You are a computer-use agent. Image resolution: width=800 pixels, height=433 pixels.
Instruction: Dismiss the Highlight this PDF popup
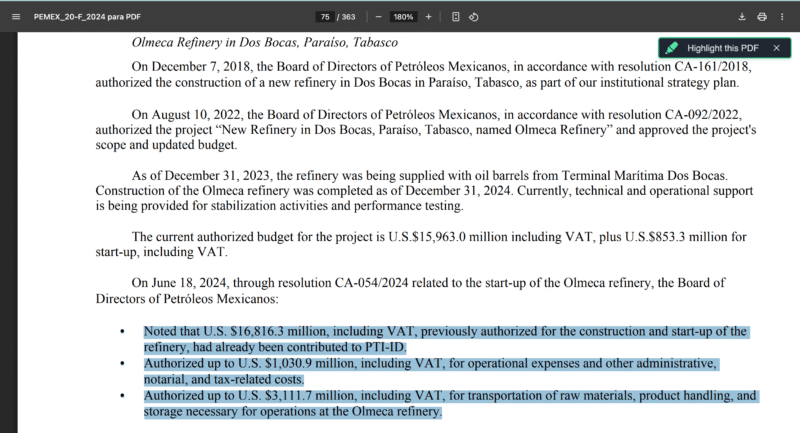(776, 48)
